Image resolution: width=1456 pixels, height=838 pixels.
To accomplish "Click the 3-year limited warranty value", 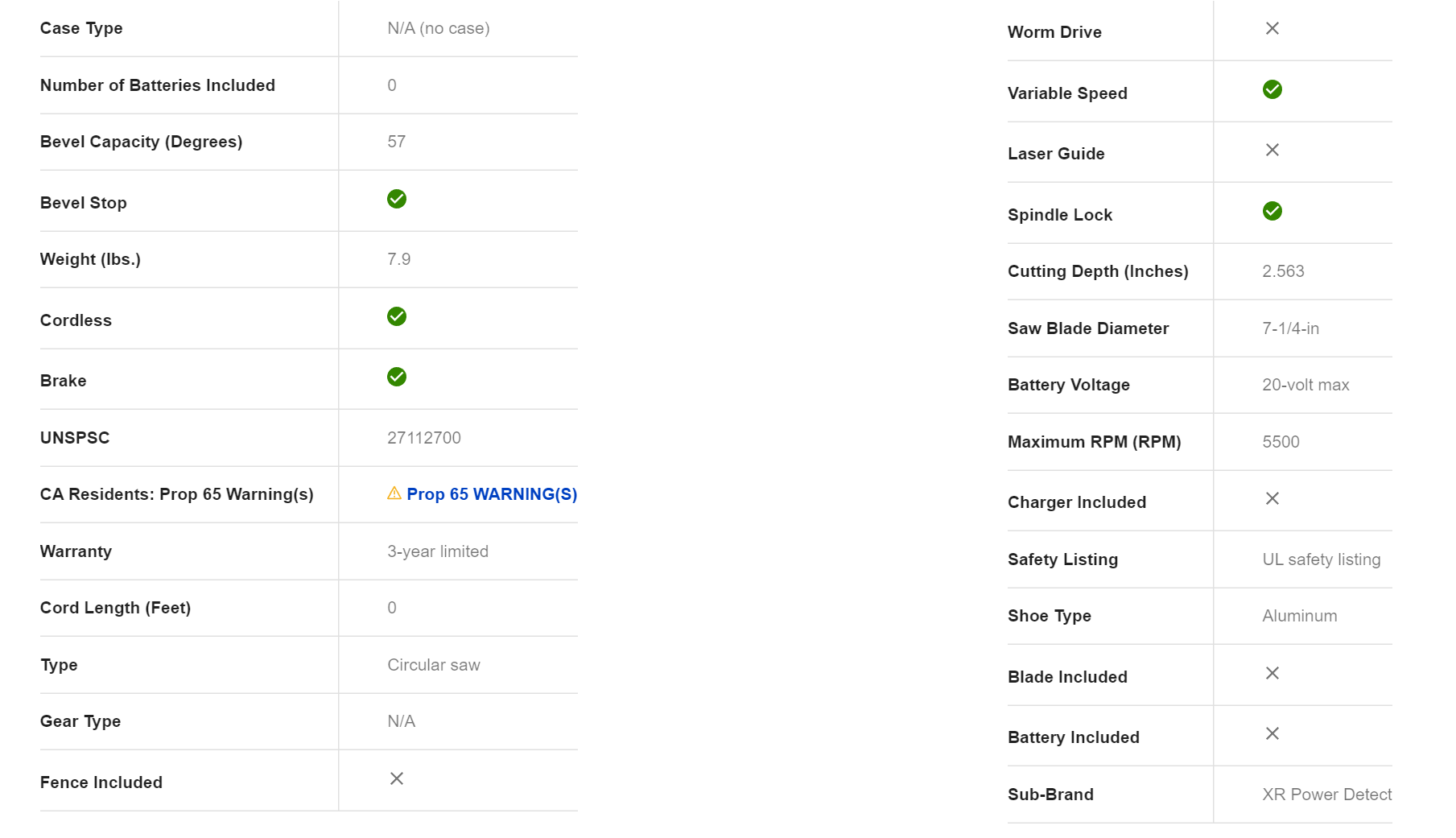I will click(x=438, y=551).
